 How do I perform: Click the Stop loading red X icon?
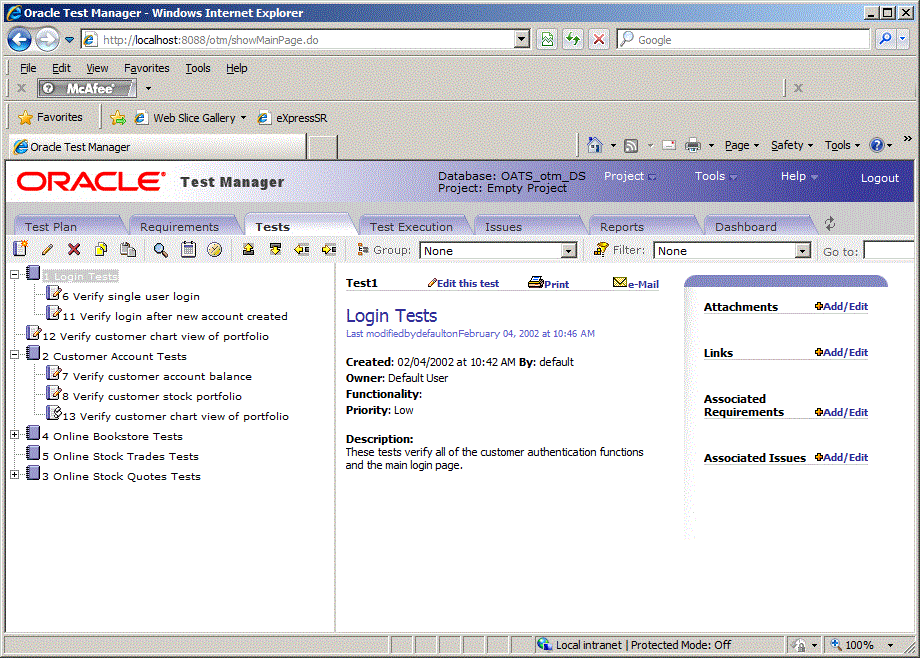pos(598,39)
